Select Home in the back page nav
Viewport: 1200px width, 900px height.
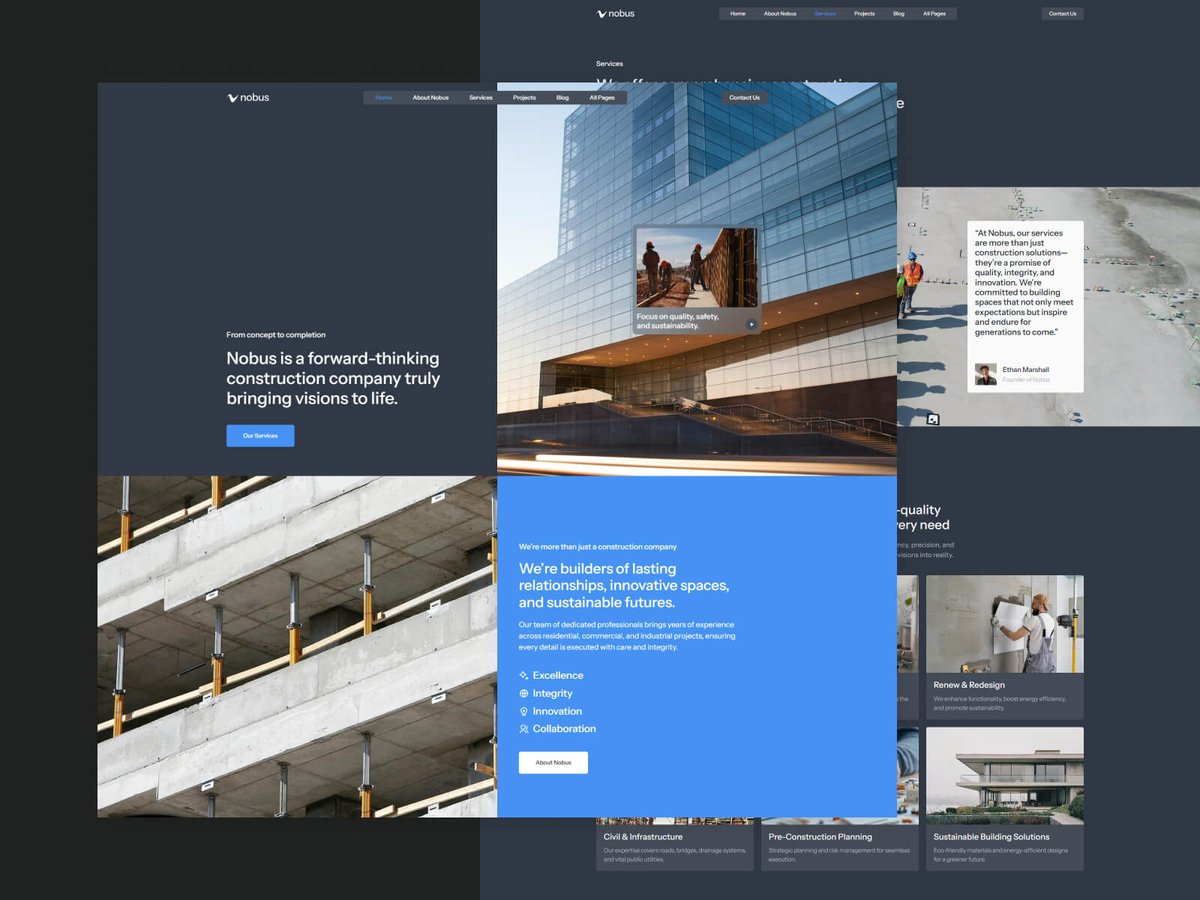point(738,14)
